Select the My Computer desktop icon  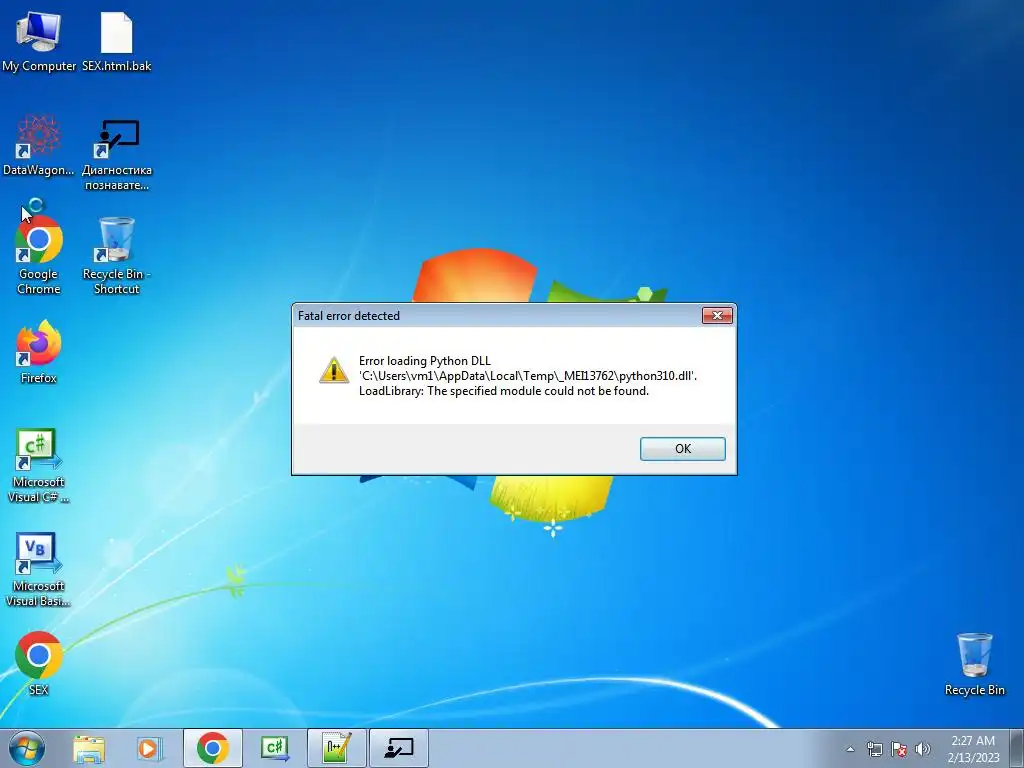(39, 41)
